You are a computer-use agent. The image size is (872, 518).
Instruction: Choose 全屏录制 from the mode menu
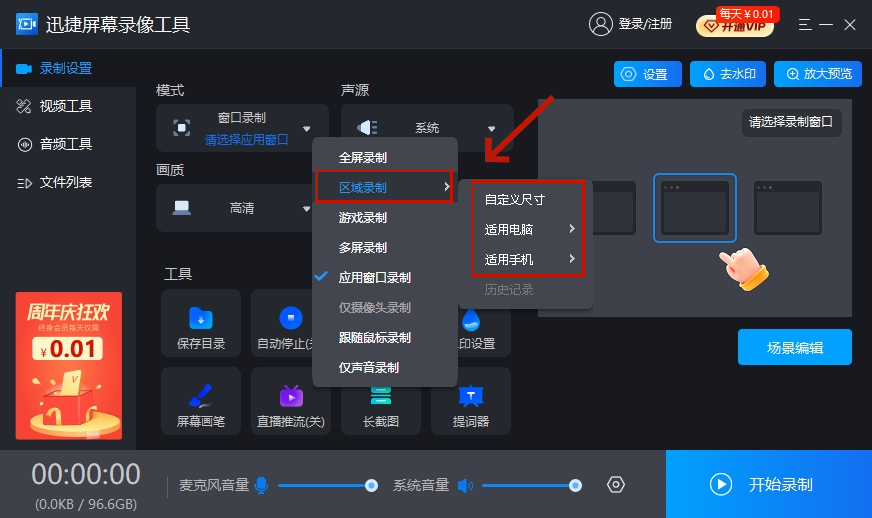click(385, 157)
